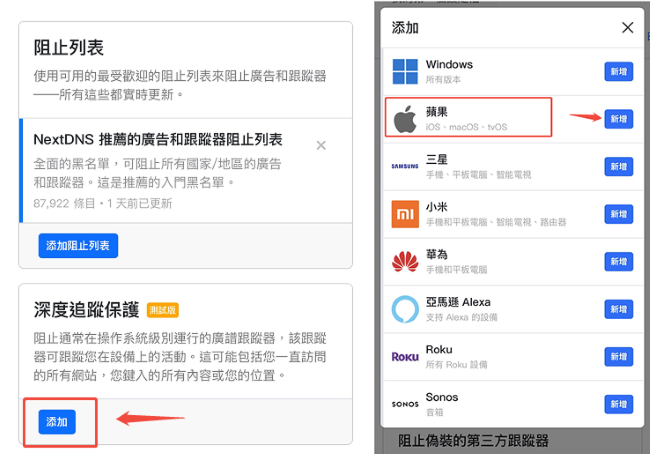Click the '添加' dialog title
The height and width of the screenshot is (454, 650).
(x=405, y=28)
